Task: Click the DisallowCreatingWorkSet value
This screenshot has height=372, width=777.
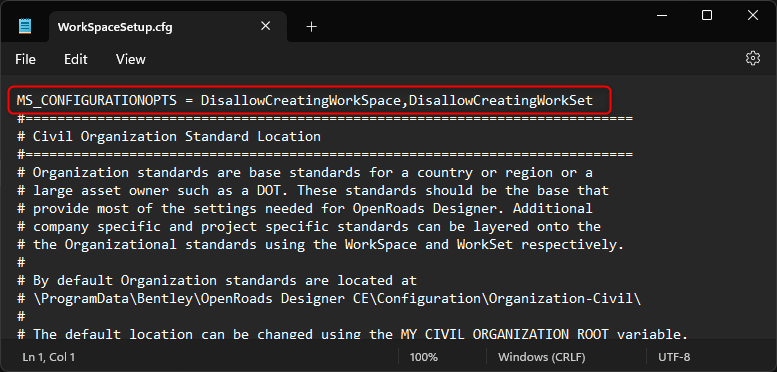Action: pos(500,101)
